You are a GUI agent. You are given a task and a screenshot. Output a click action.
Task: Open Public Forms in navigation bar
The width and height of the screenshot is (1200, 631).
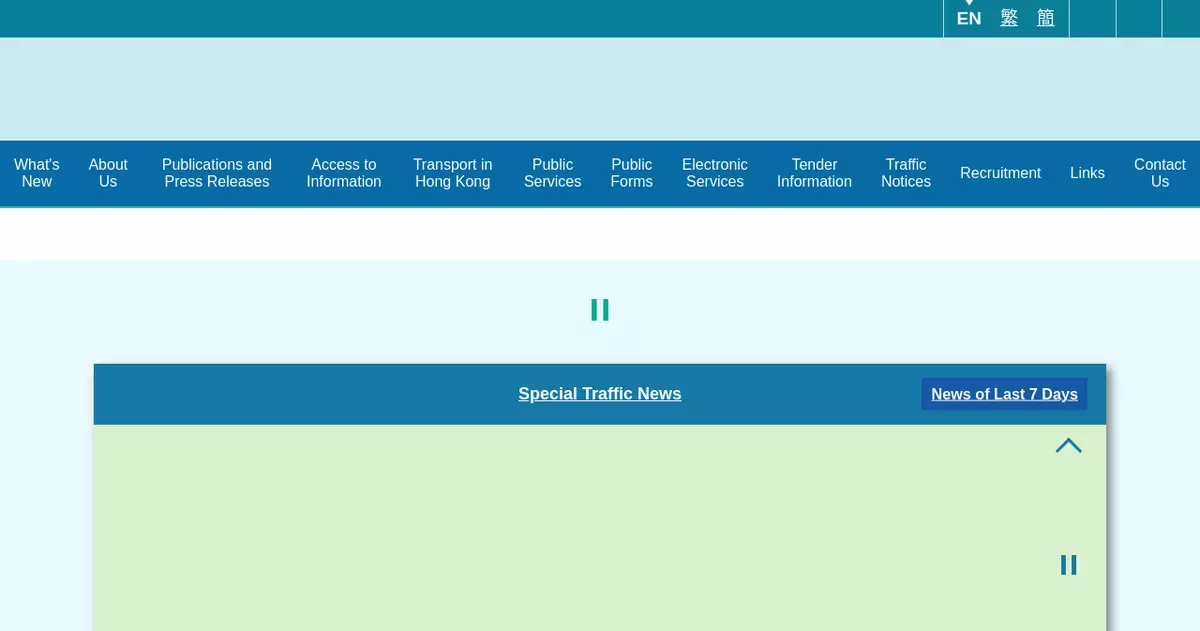pyautogui.click(x=631, y=173)
